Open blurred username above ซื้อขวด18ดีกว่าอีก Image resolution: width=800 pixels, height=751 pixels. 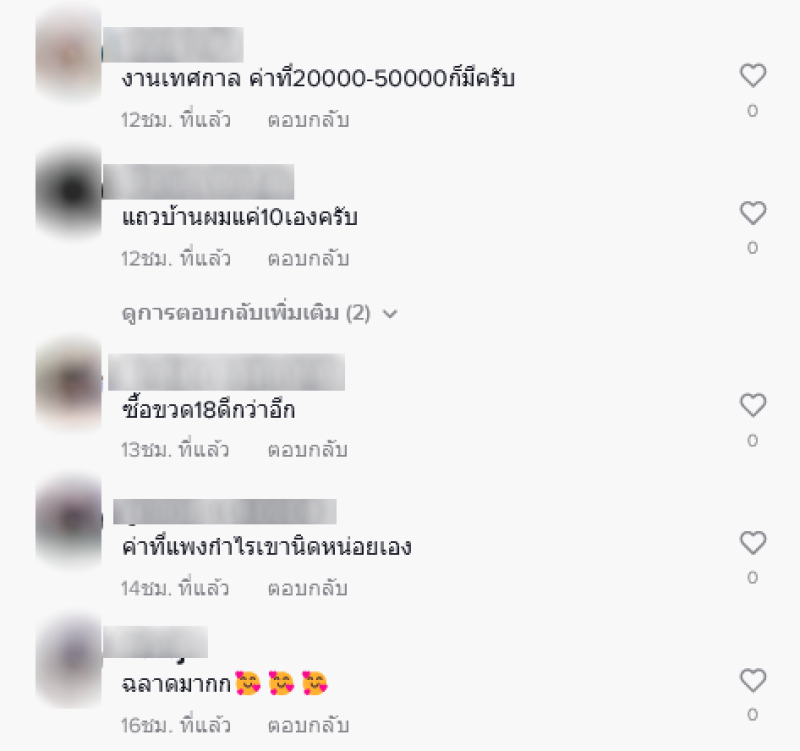[x=227, y=372]
